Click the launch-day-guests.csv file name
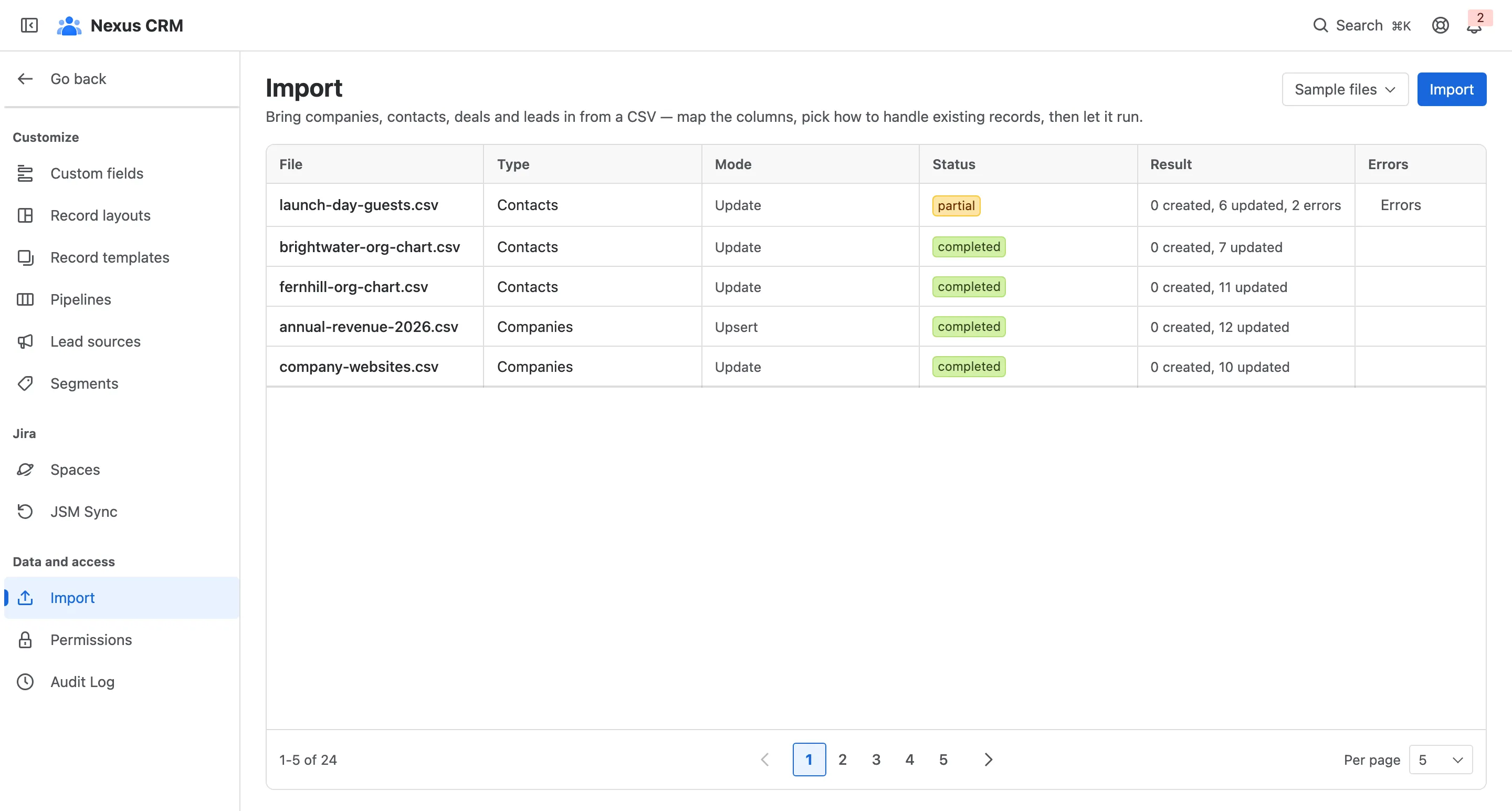Image resolution: width=1512 pixels, height=811 pixels. coord(359,205)
